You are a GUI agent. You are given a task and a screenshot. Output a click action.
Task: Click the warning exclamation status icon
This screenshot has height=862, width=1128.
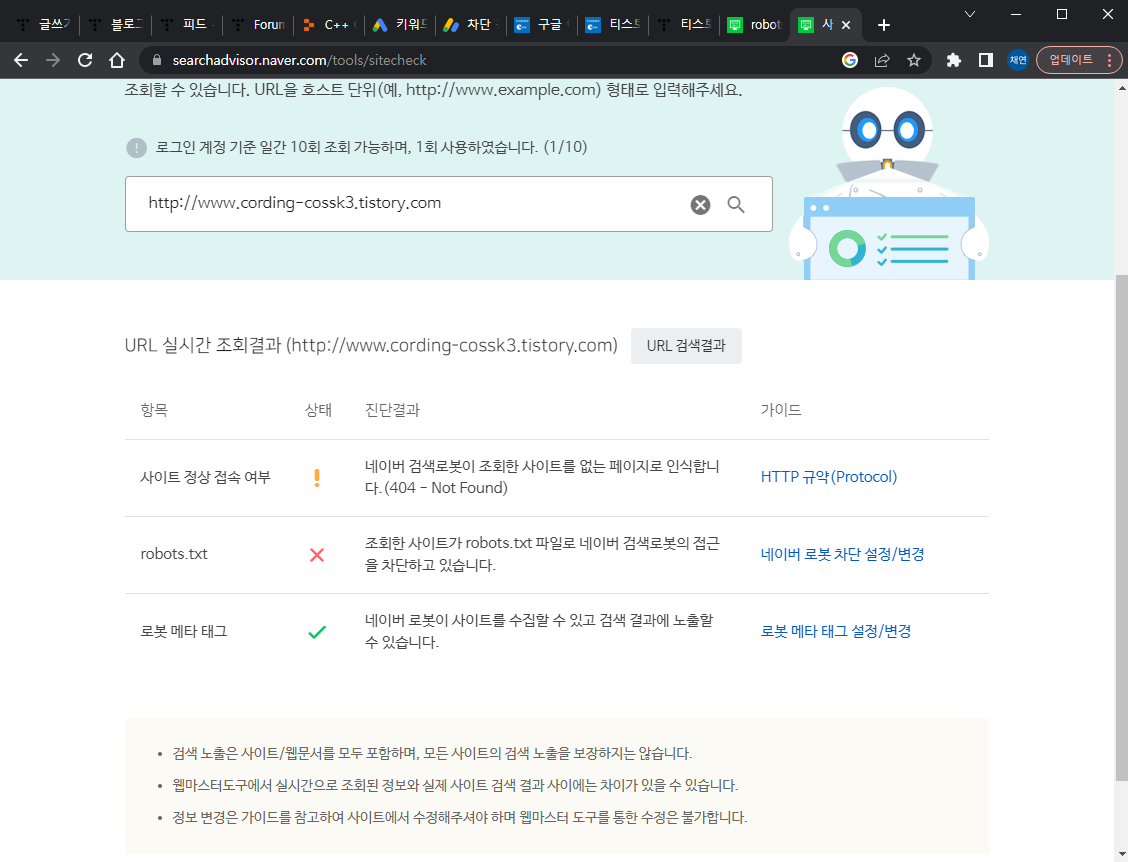[x=317, y=478]
